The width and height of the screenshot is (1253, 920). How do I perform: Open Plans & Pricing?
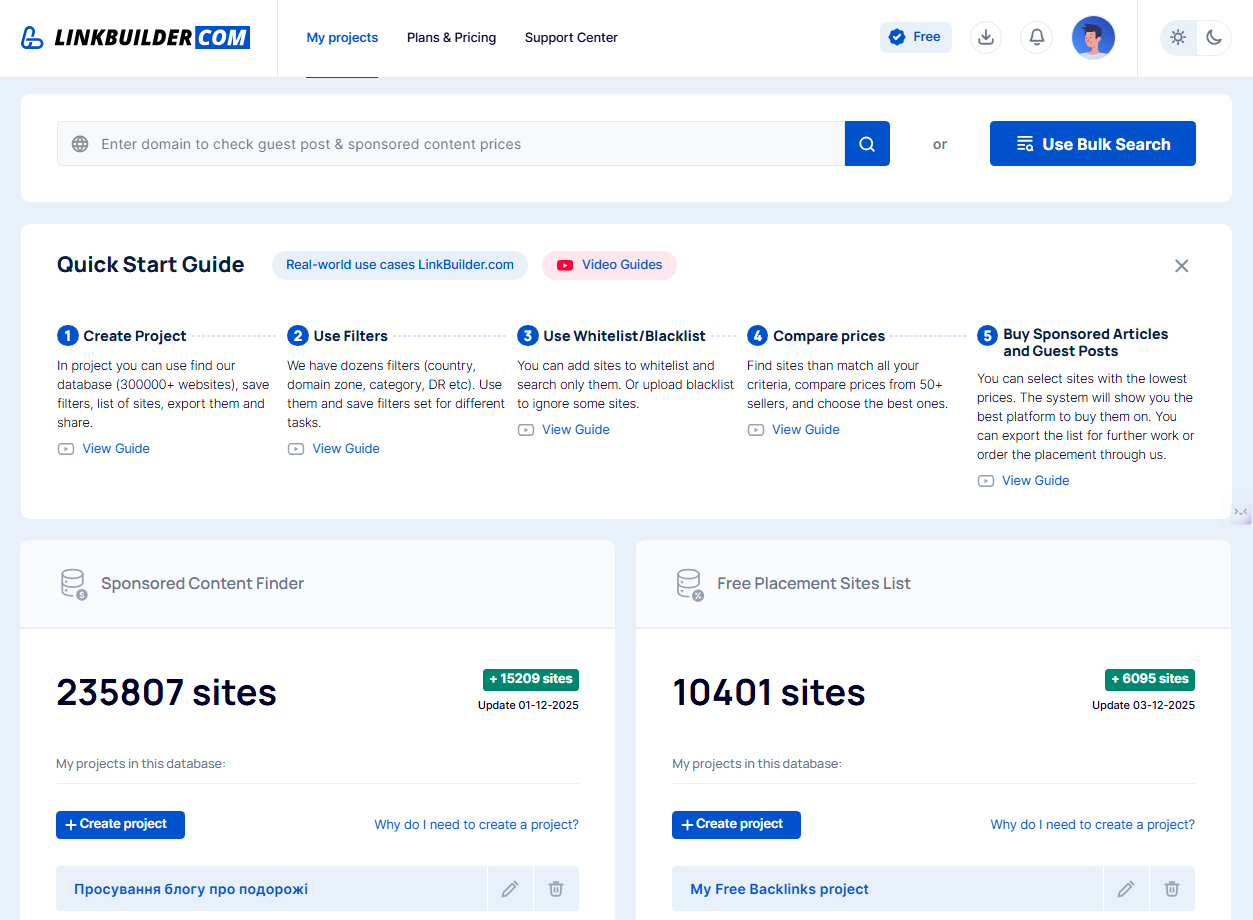451,37
